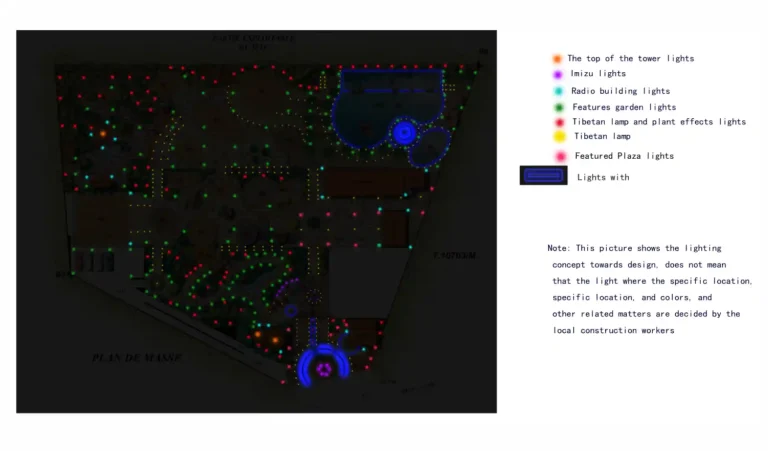Select the 'Featured Plaza lights' legend label
Viewport: 768px width, 451px height.
[624, 156]
